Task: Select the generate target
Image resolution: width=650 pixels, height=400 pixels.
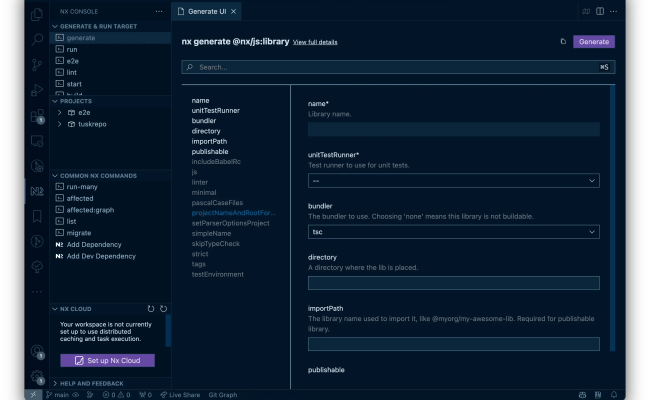Action: (x=110, y=38)
